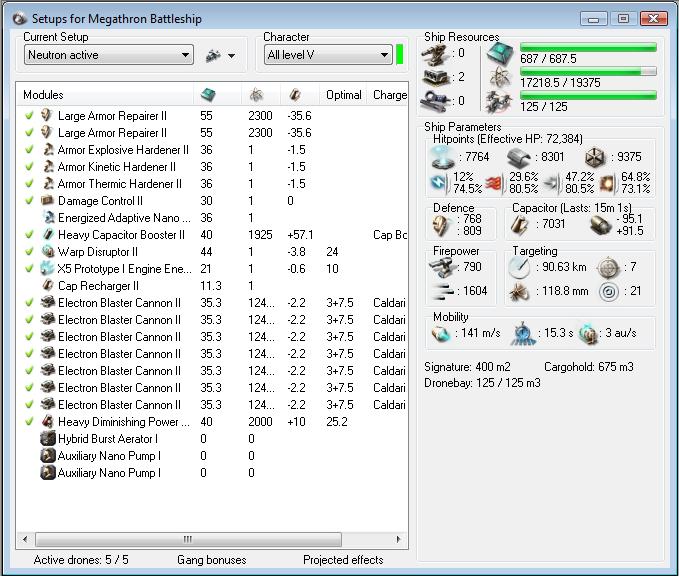Screen dimensions: 679x576
Task: Click the drone bandwidth icon beside 125 / 125
Action: coord(499,102)
